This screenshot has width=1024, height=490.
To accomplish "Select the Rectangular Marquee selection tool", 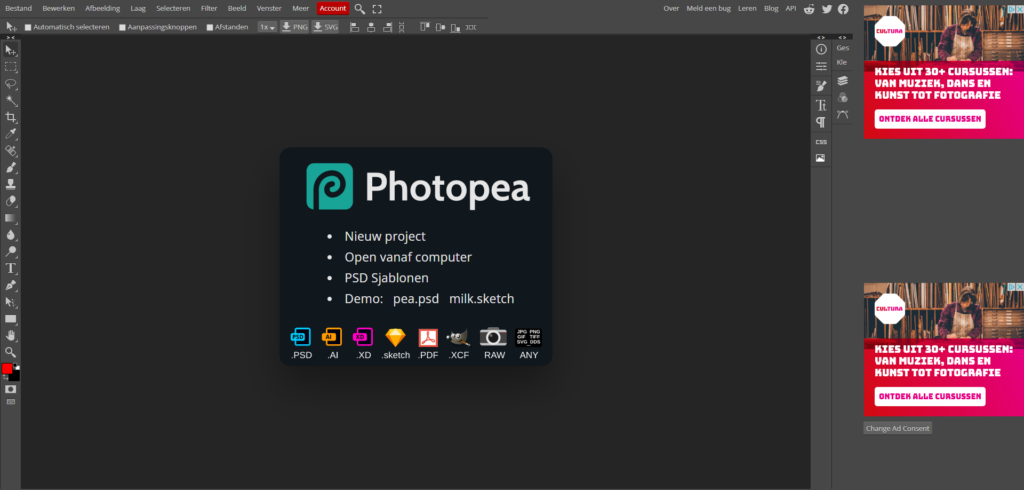I will pyautogui.click(x=10, y=67).
